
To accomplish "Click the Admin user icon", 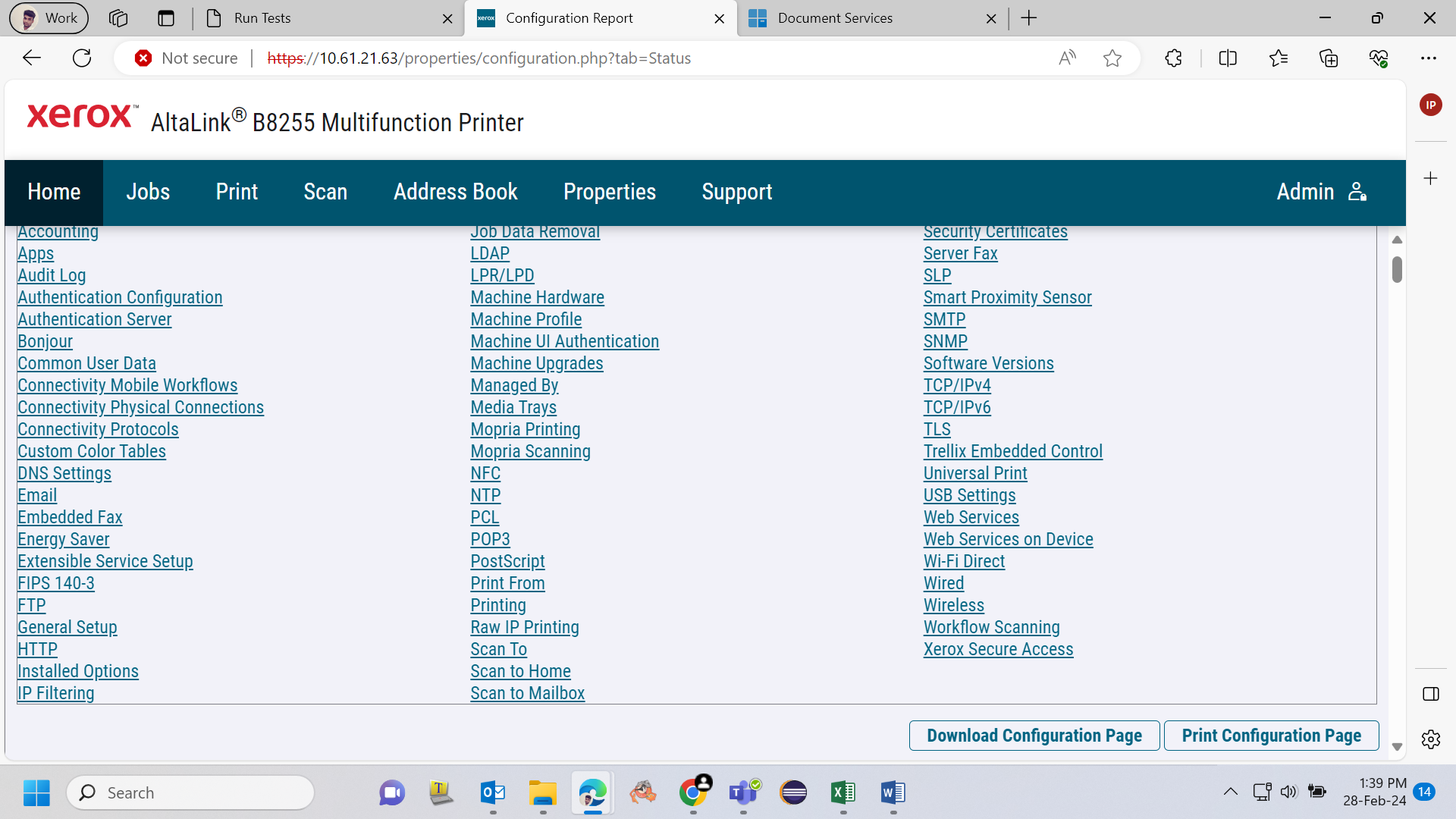I will point(1357,192).
